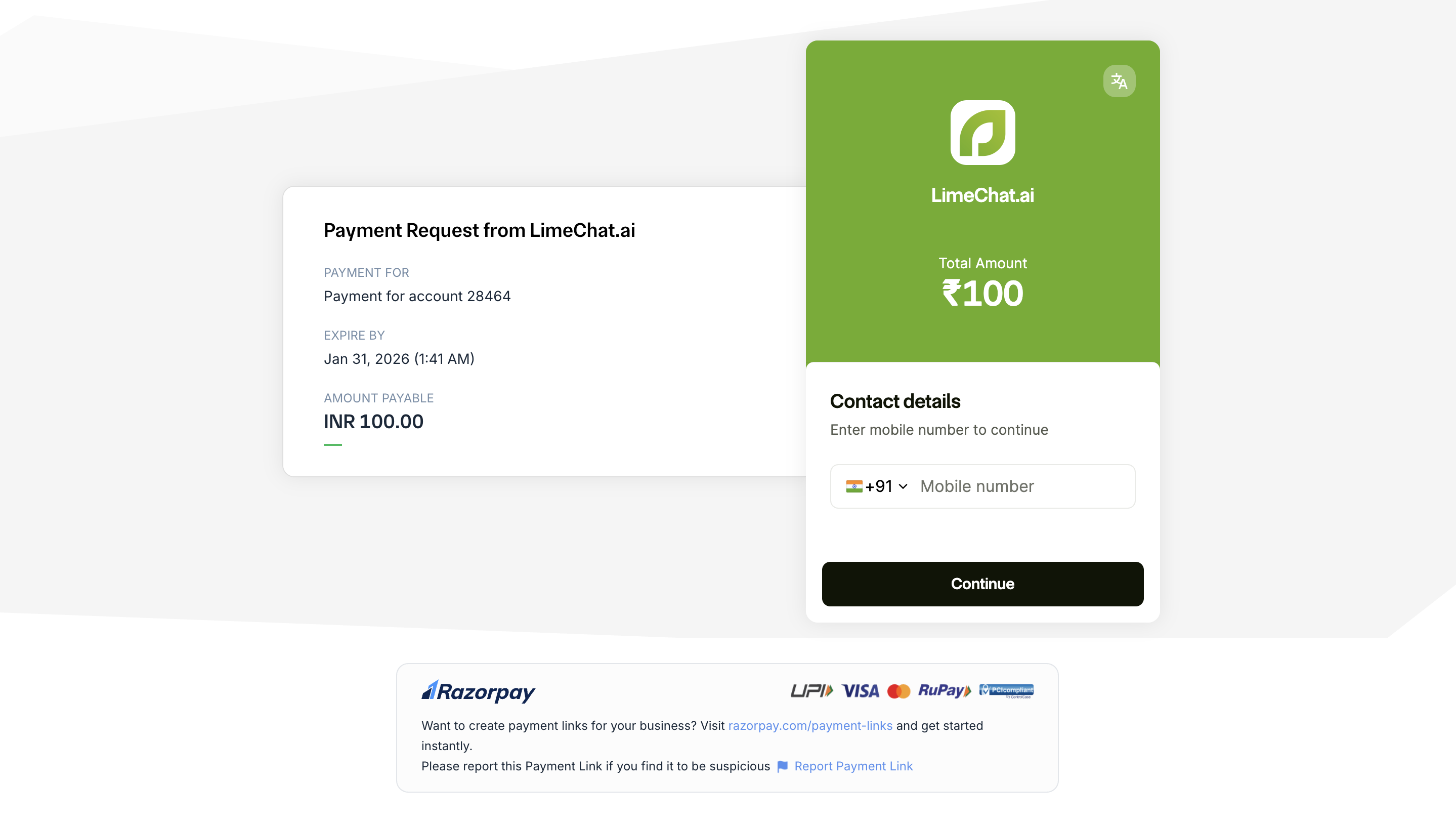
Task: Click the Contact details heading
Action: pyautogui.click(x=895, y=401)
